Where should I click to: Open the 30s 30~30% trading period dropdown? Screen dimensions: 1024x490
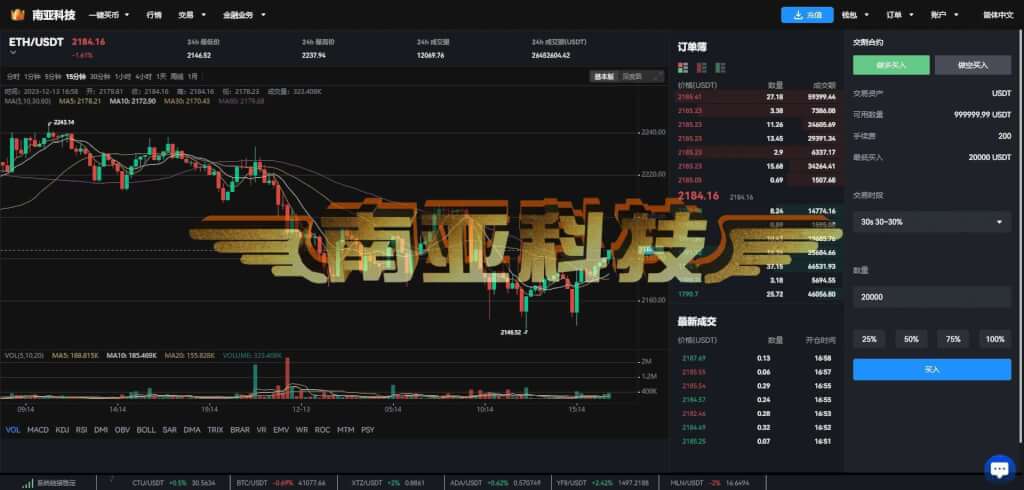tap(932, 221)
